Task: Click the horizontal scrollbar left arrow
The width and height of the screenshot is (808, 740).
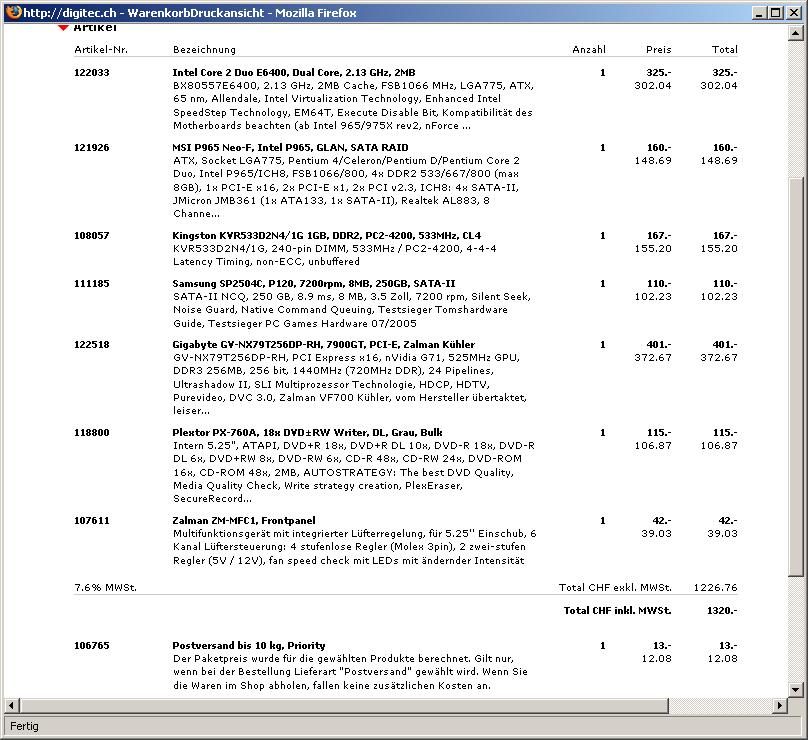Action: (11, 706)
